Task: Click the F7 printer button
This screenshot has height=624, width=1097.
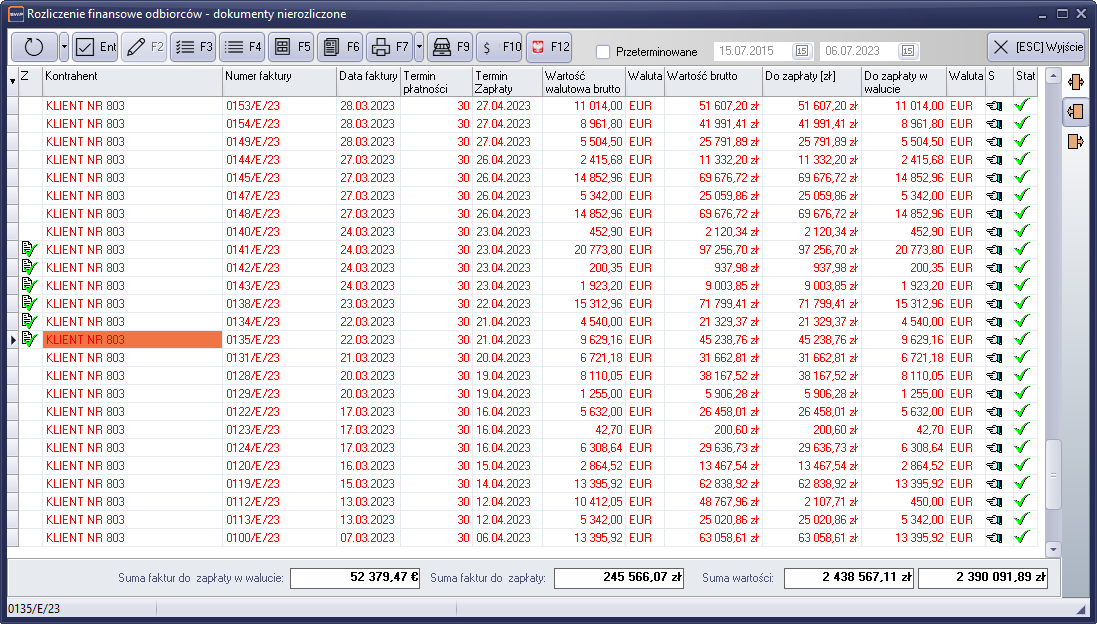Action: pyautogui.click(x=388, y=47)
